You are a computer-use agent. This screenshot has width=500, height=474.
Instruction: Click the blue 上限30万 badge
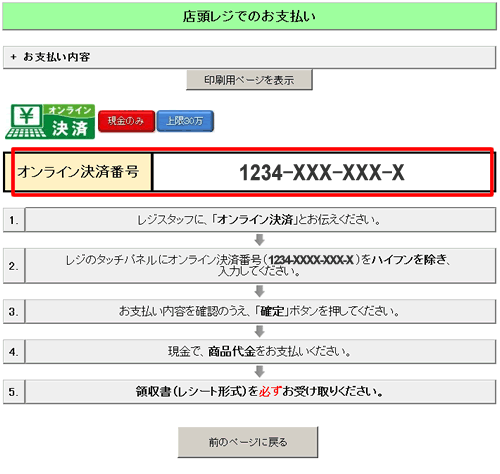185,121
